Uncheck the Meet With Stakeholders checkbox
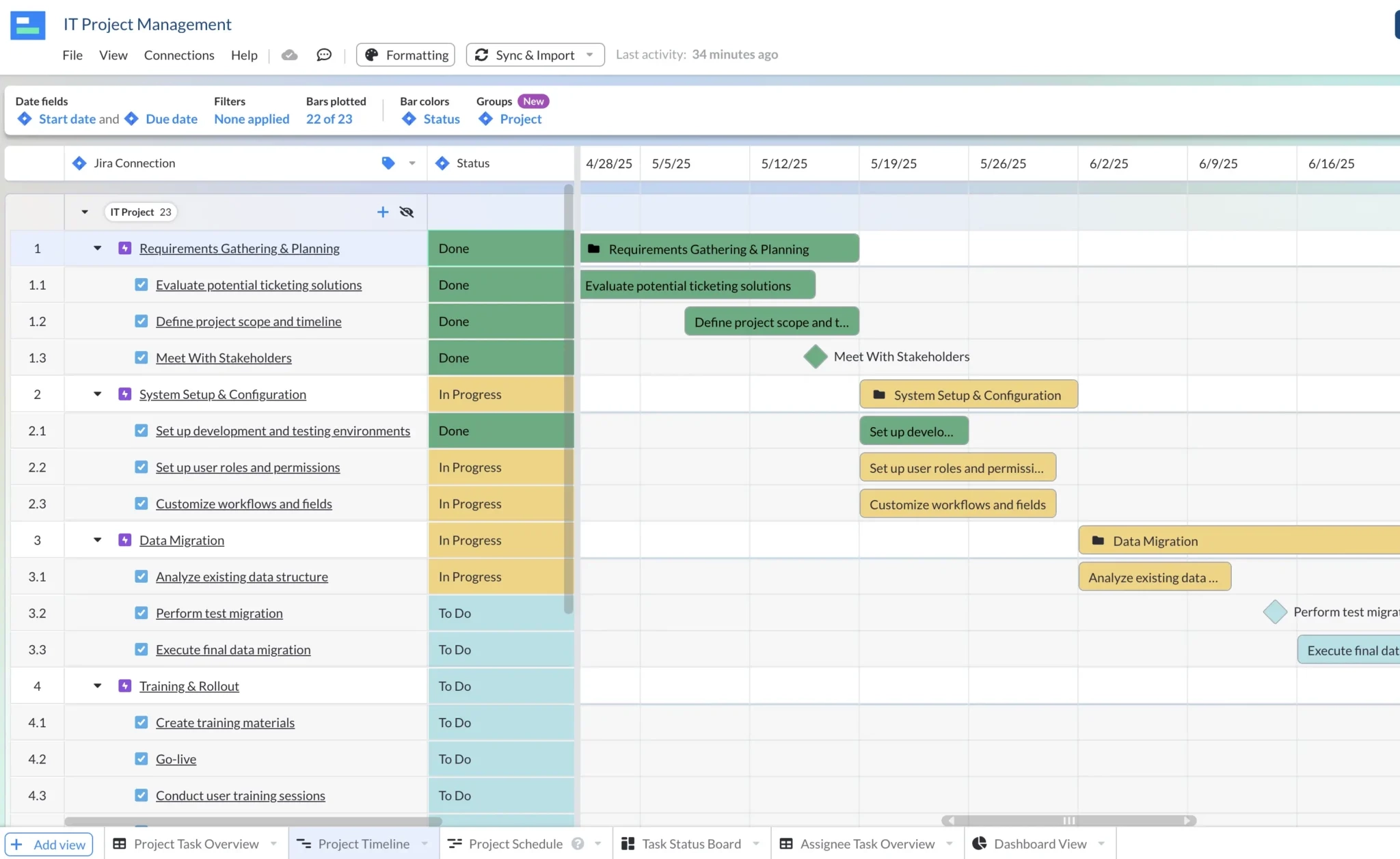The width and height of the screenshot is (1400, 859). point(141,357)
